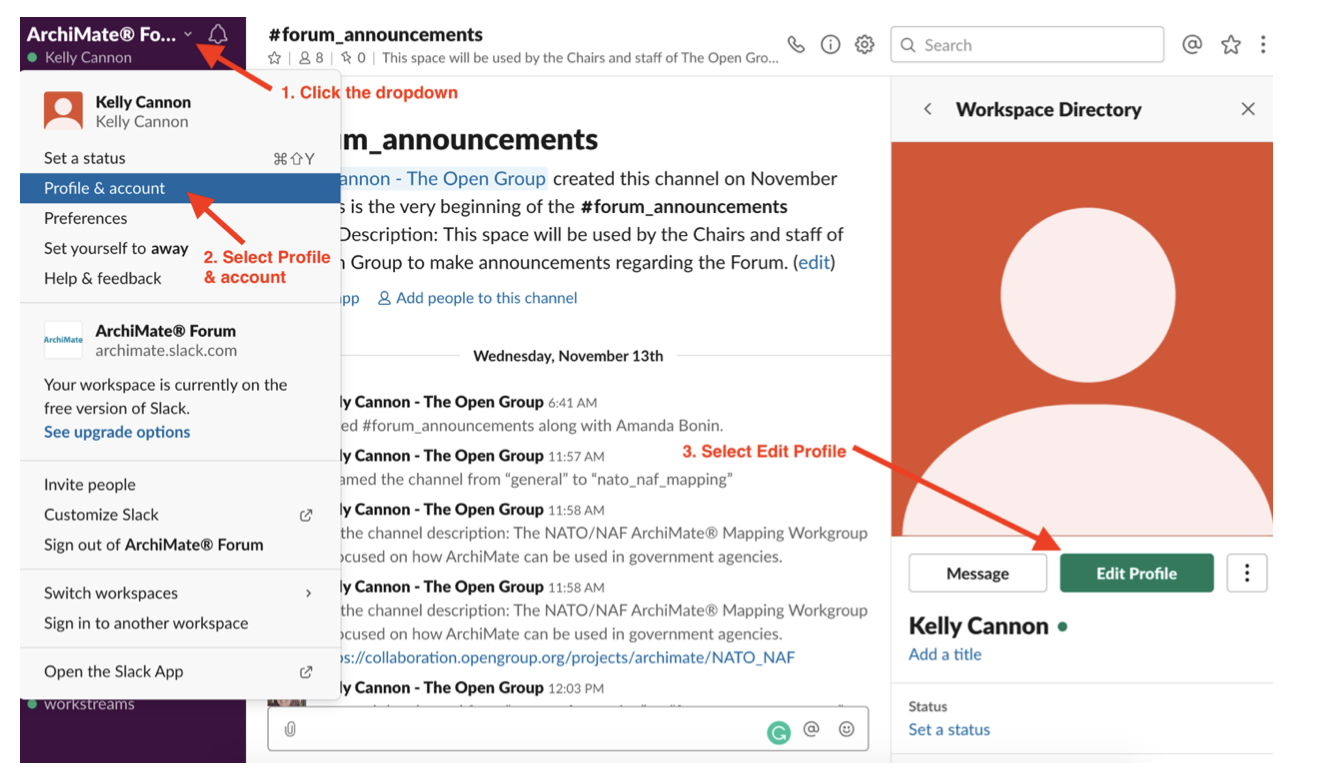Viewport: 1336px width, 766px height.
Task: Click the Edit Profile button
Action: (1137, 572)
